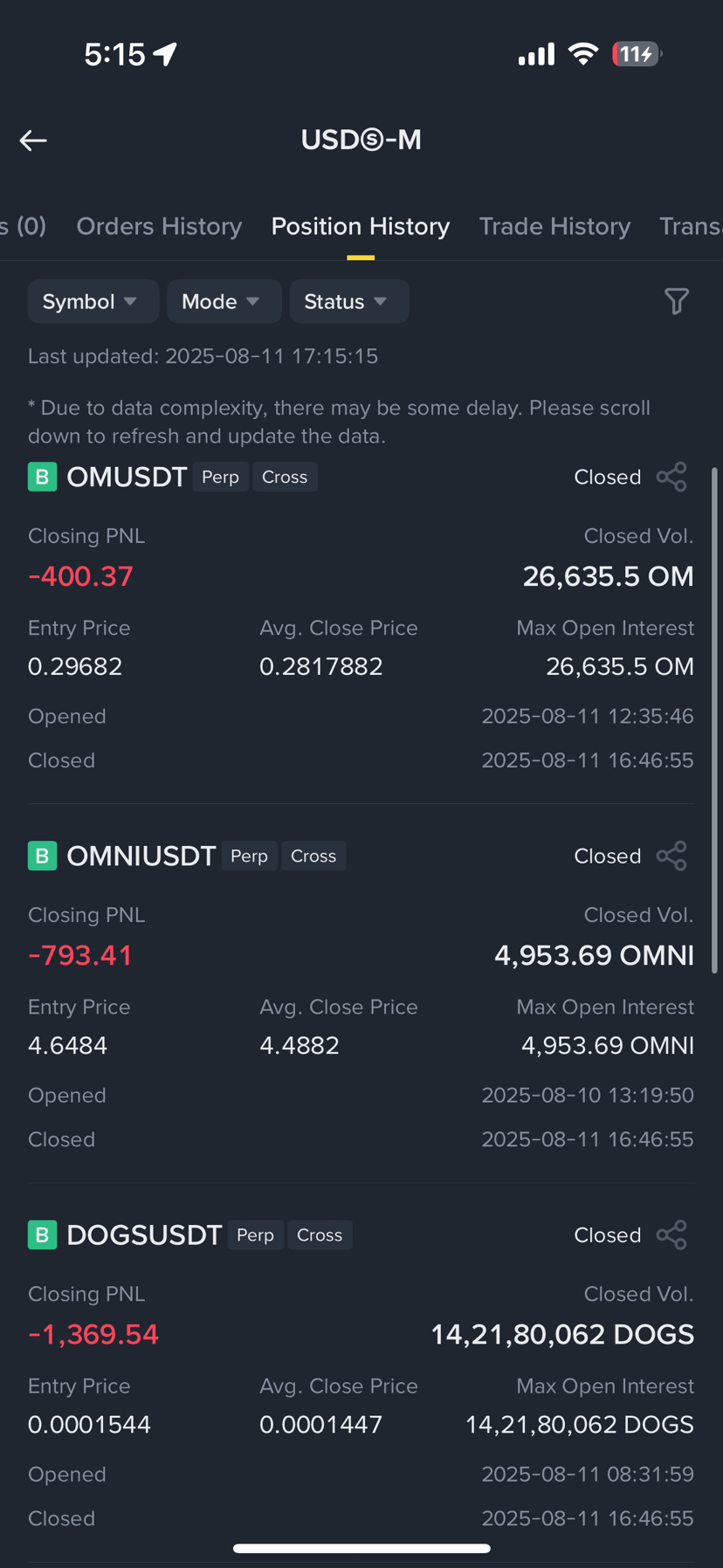Select the Position History tab
The height and width of the screenshot is (1568, 723).
[x=361, y=226]
